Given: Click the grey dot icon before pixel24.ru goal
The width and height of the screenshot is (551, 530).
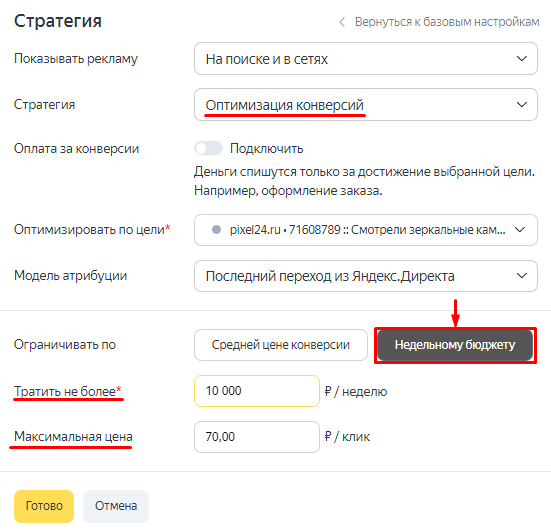Looking at the screenshot, I should [216, 230].
